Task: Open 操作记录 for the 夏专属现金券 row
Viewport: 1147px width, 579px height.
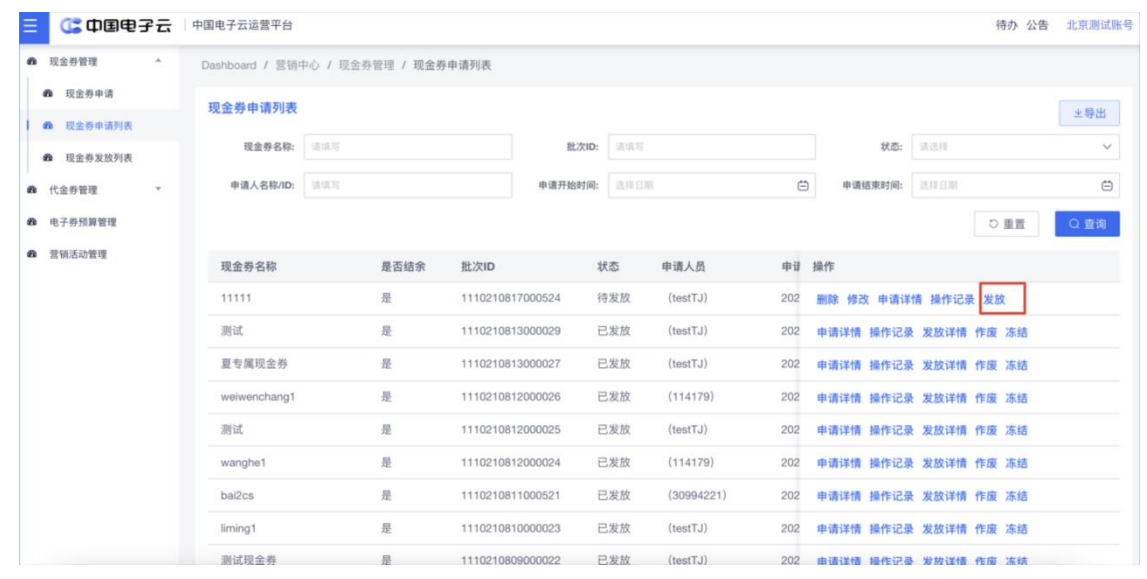Action: coord(892,366)
